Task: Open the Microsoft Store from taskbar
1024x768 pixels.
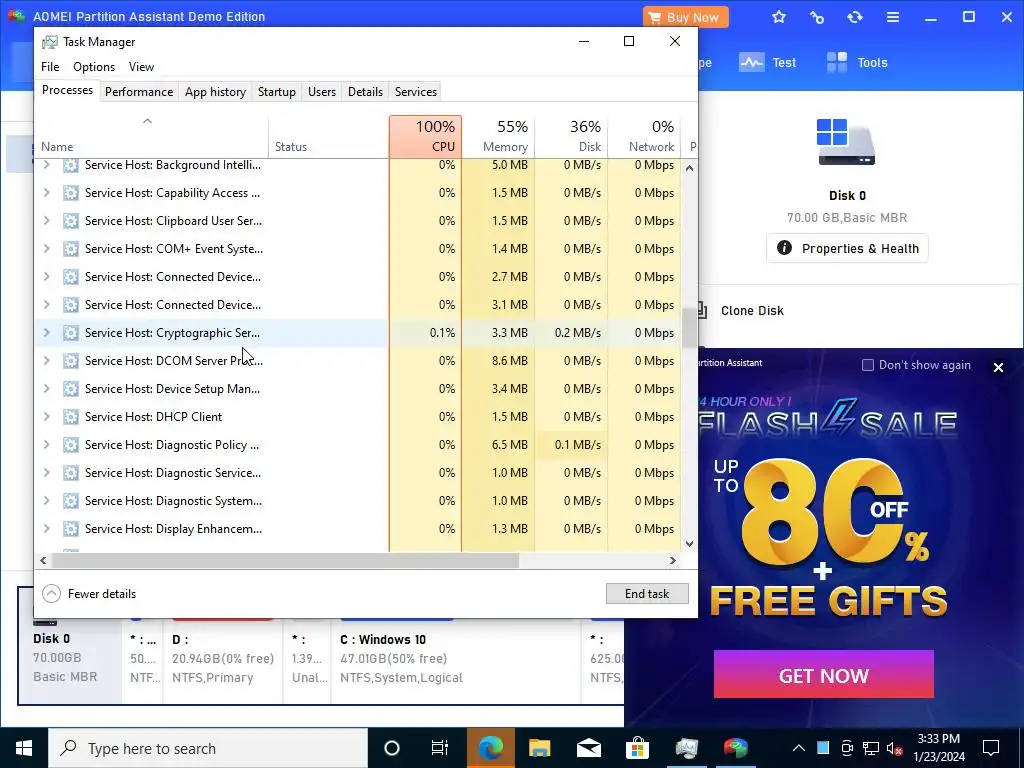Action: [637, 748]
